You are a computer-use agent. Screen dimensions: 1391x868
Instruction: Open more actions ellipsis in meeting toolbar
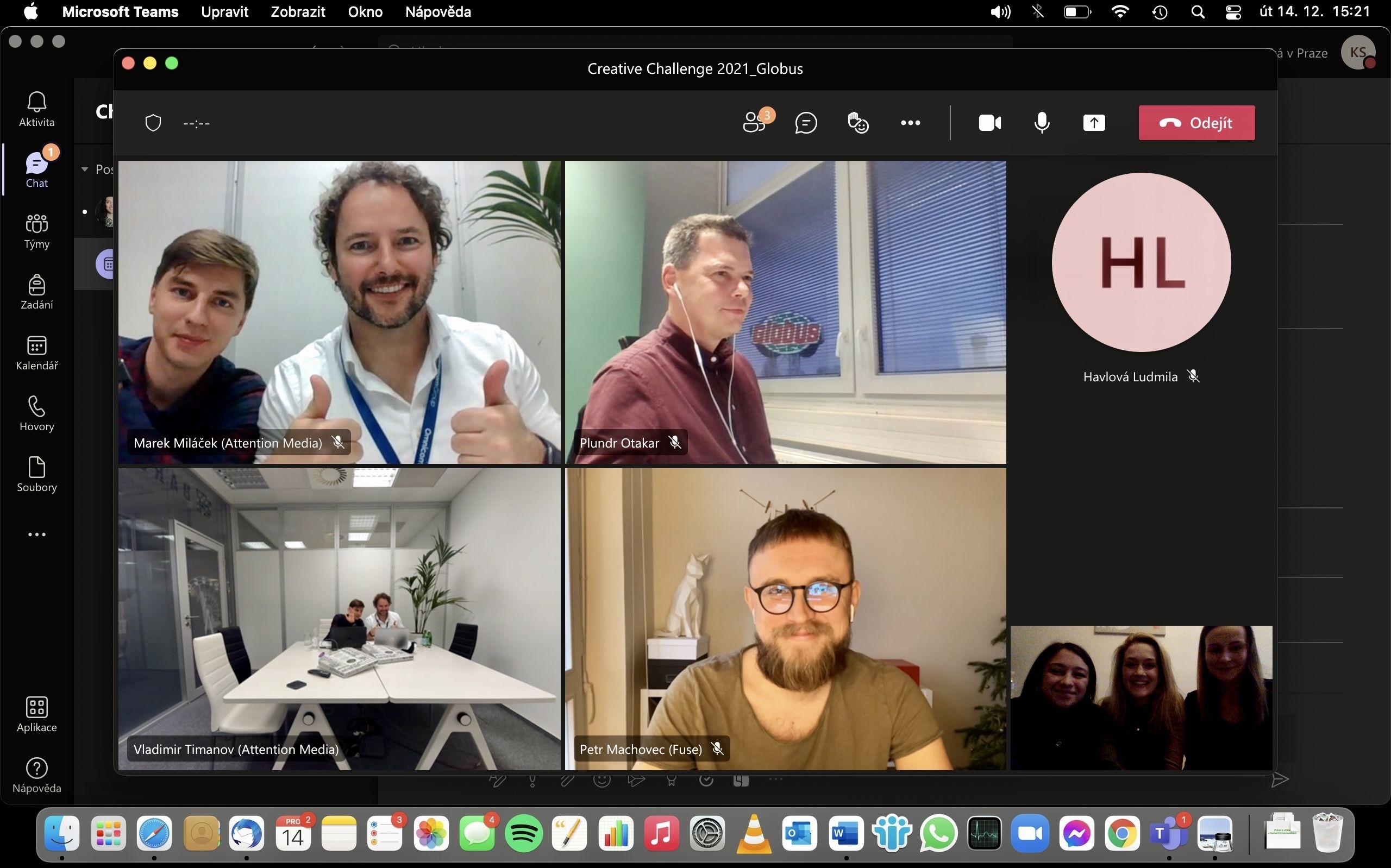[911, 123]
